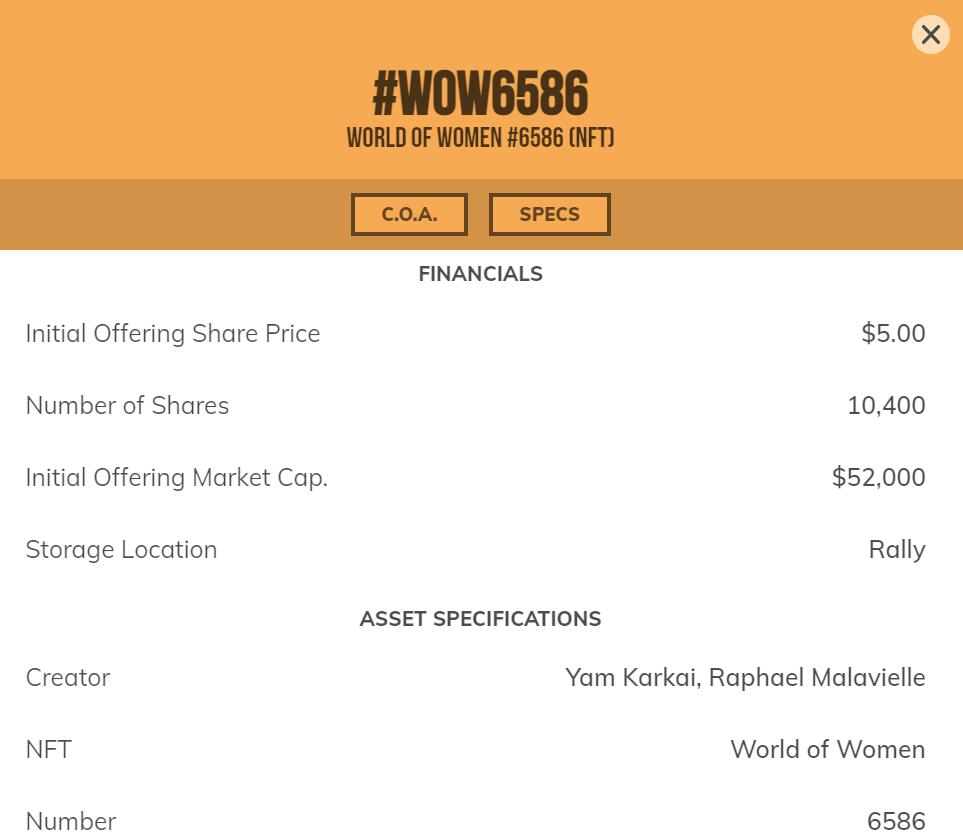This screenshot has width=963, height=840.
Task: Select the $52,000 market cap value
Action: pyautogui.click(x=878, y=477)
